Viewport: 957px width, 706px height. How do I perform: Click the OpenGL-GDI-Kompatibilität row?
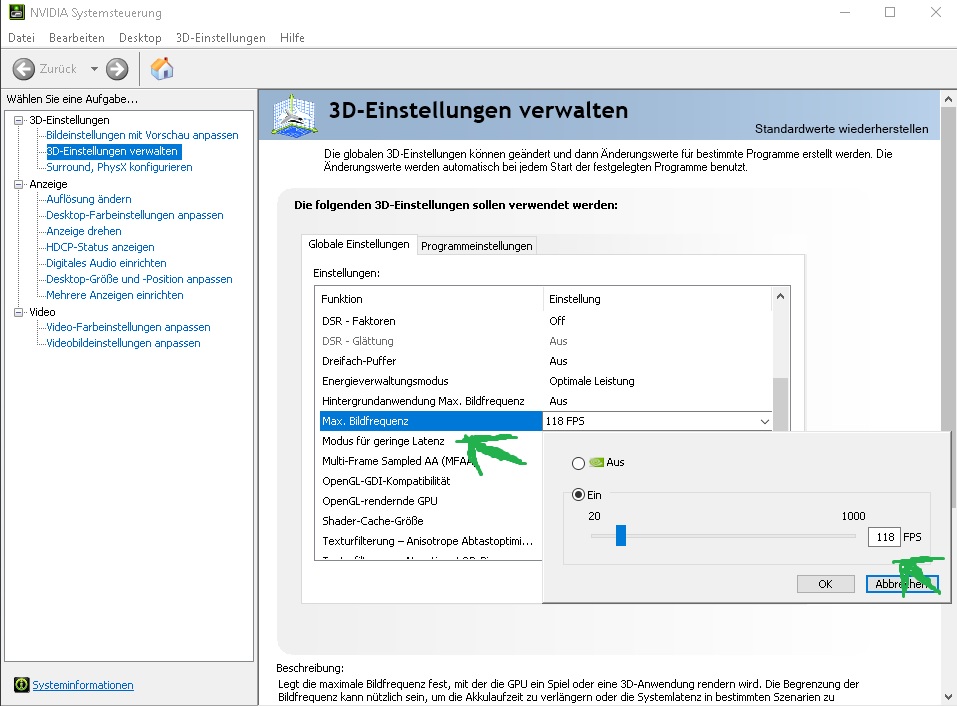coord(431,481)
